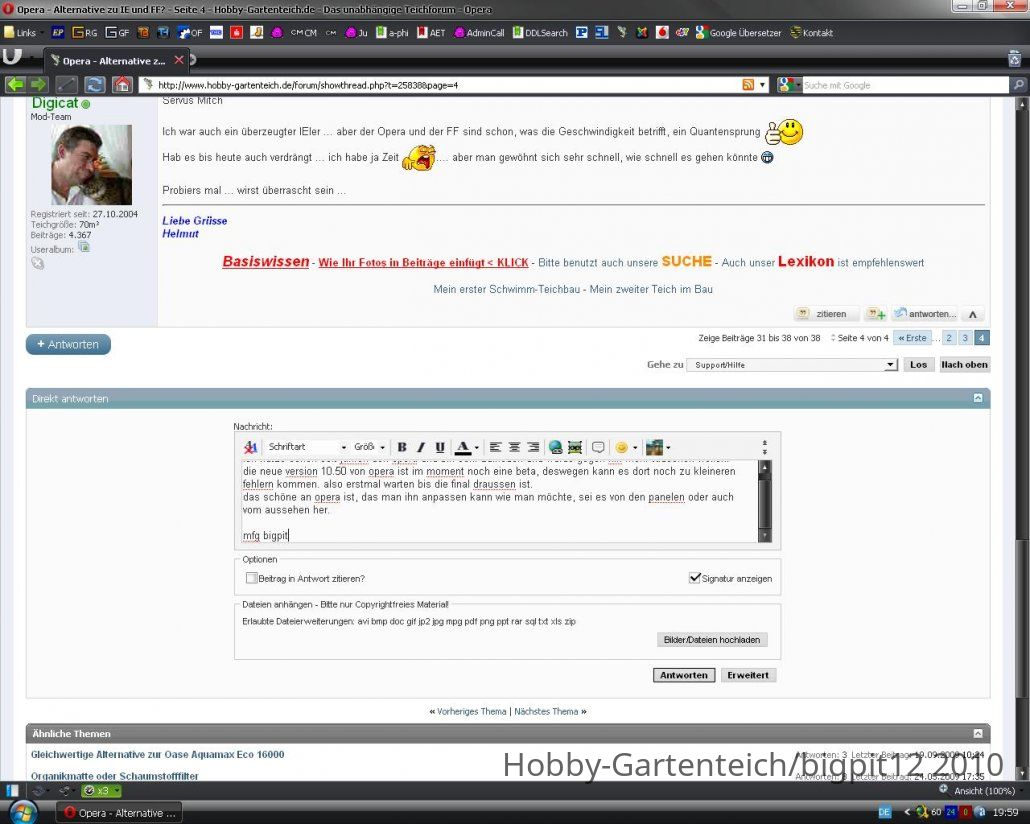This screenshot has height=824, width=1030.
Task: Open the smiley picker icon
Action: pyautogui.click(x=621, y=447)
